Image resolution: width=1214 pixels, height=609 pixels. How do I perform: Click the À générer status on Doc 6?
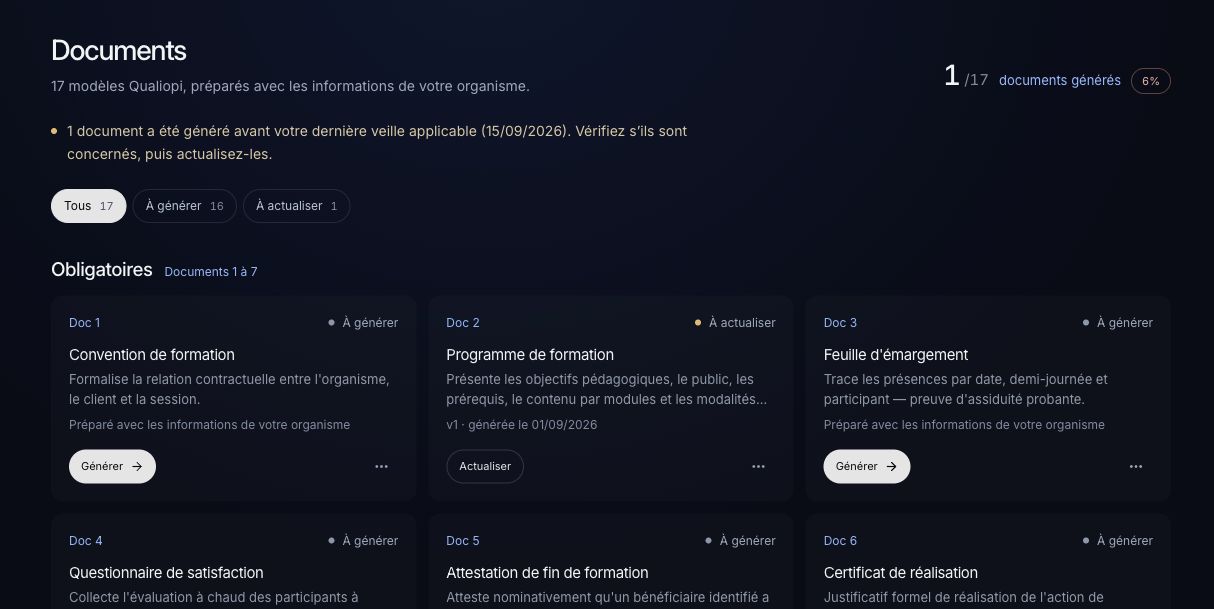(x=1117, y=541)
